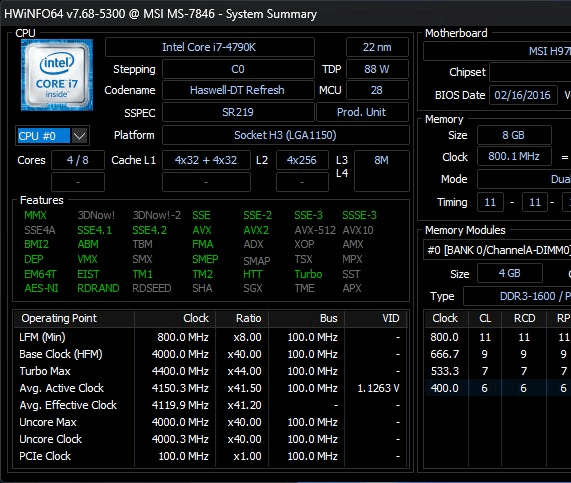Click the Haswell-DT Refresh codename field
This screenshot has height=483, width=571.
237,90
